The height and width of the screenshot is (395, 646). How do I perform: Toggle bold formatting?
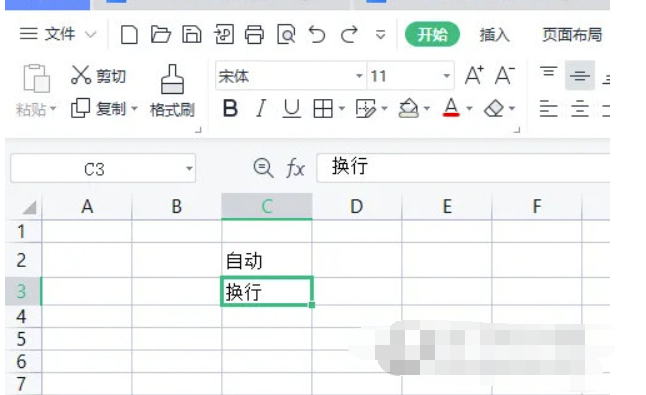pyautogui.click(x=230, y=109)
